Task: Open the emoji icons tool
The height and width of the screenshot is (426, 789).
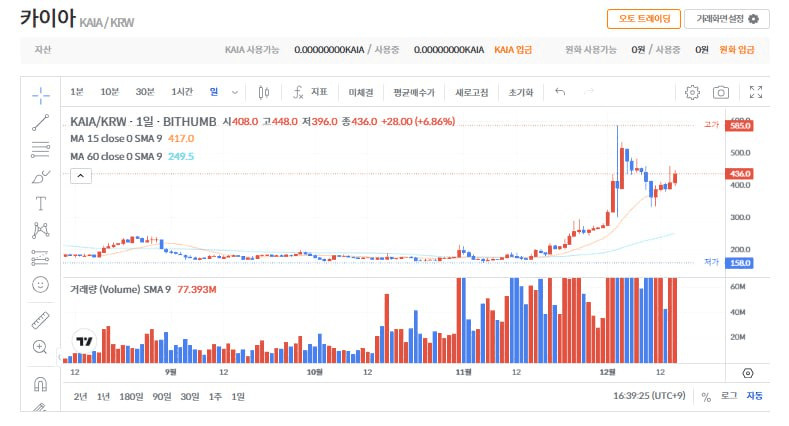Action: point(41,285)
